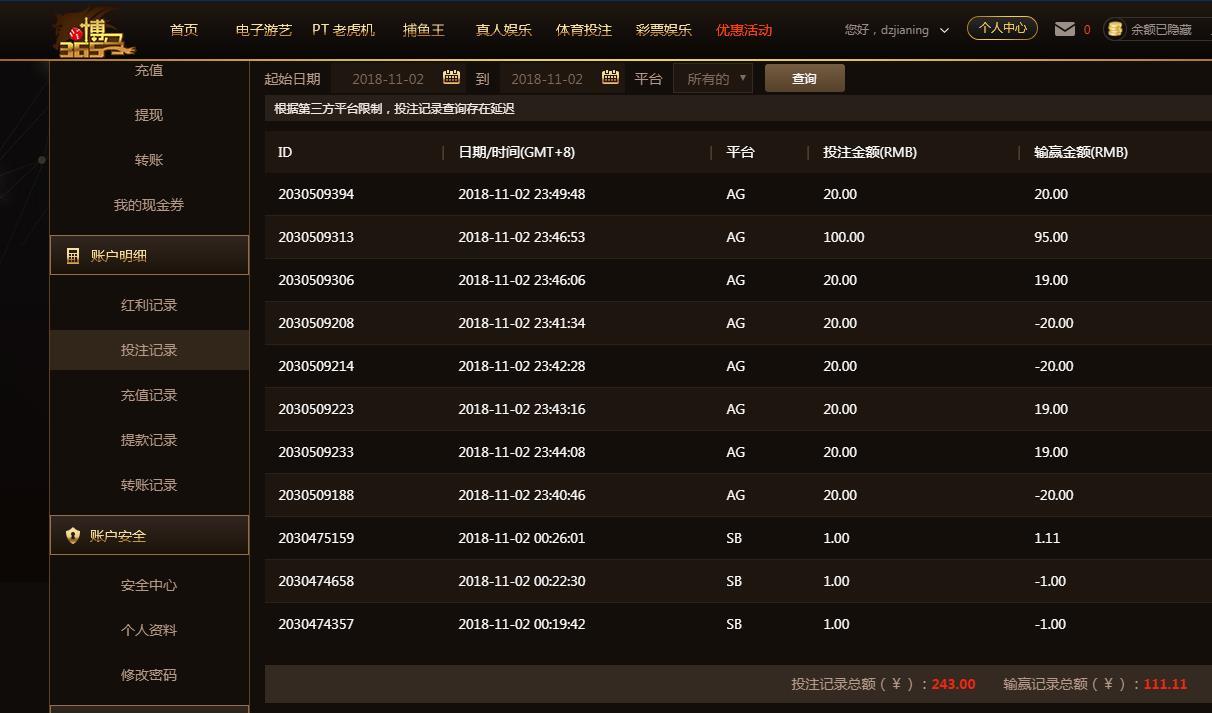Expand the dzjianing username chevron

(944, 31)
